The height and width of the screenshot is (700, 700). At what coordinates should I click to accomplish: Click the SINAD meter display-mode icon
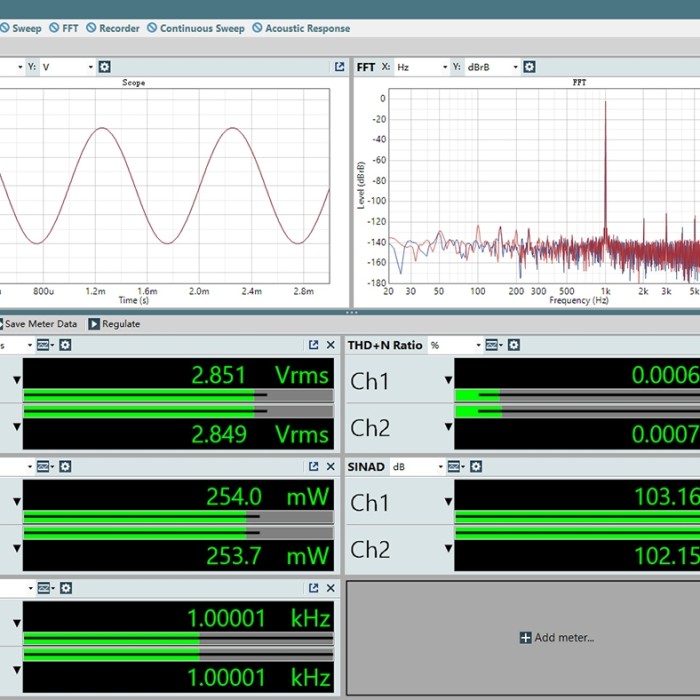[x=453, y=467]
